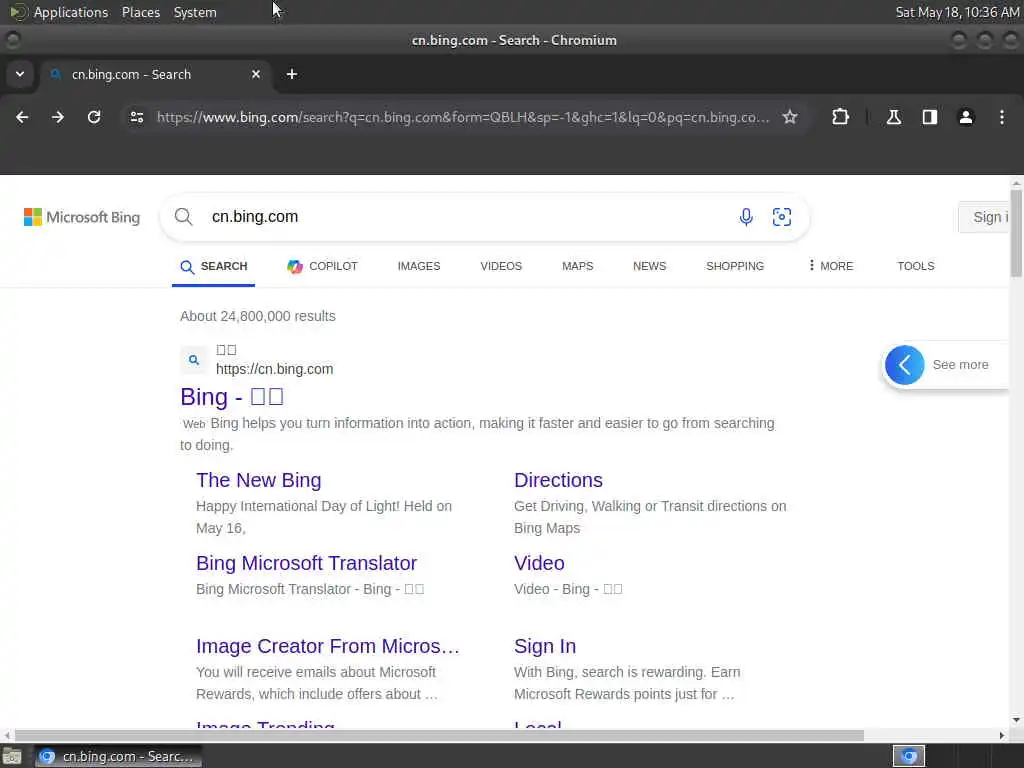This screenshot has width=1024, height=768.
Task: Click the cn.bing.com result favicon
Action: (x=194, y=360)
